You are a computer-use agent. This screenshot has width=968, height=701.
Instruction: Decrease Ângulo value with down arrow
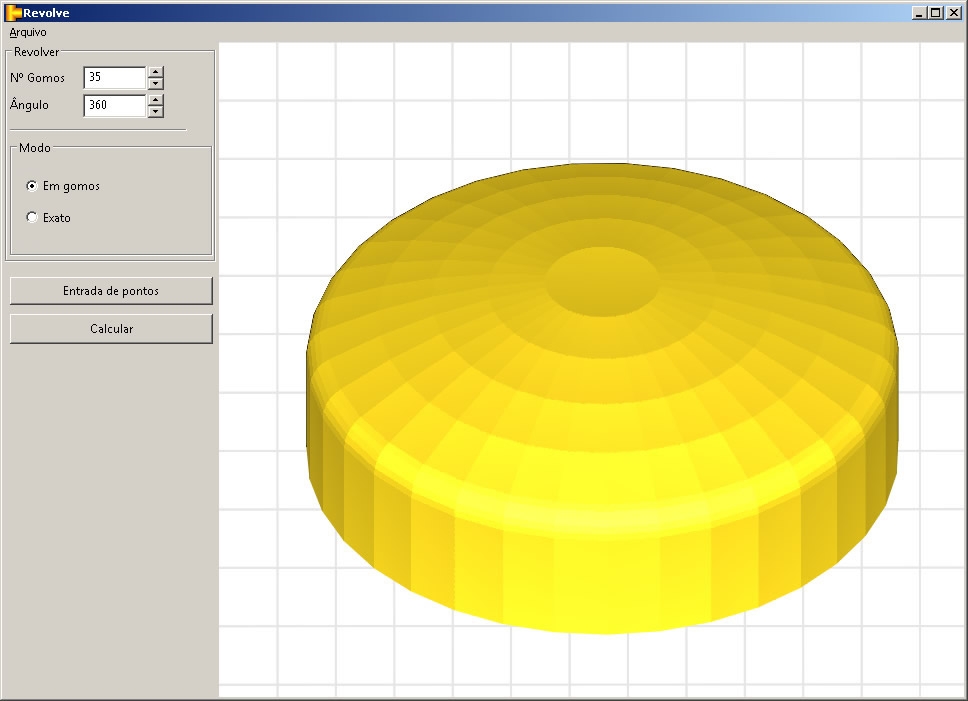click(x=155, y=111)
